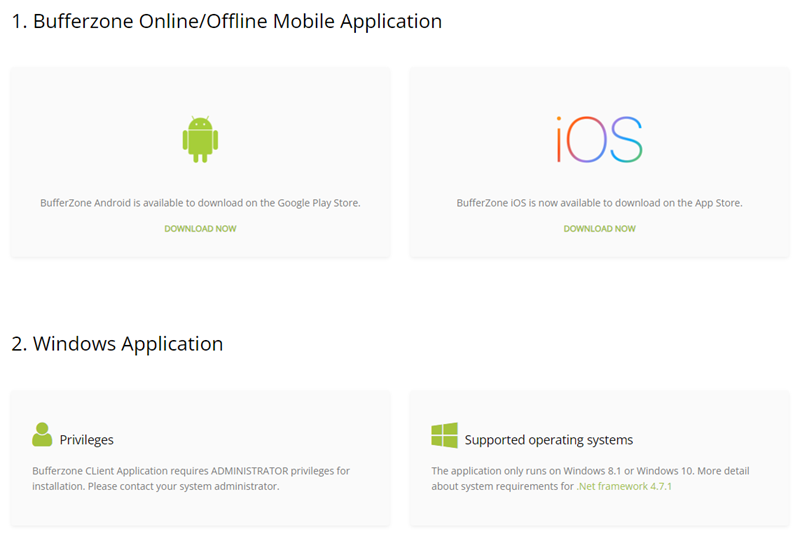The width and height of the screenshot is (800, 560).
Task: Click text about ADMINISTRATOR privileges requirement
Action: (191, 478)
